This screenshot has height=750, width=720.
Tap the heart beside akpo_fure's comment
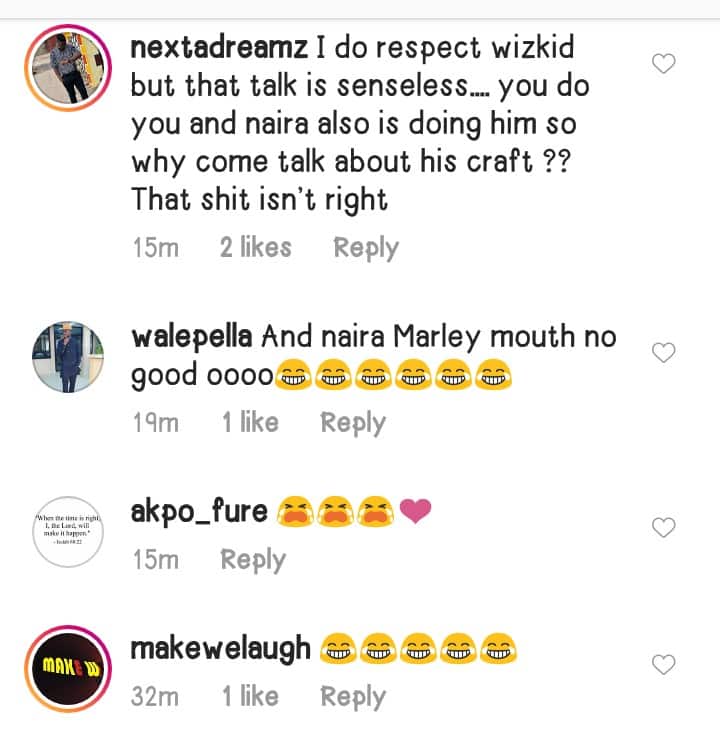click(x=663, y=527)
